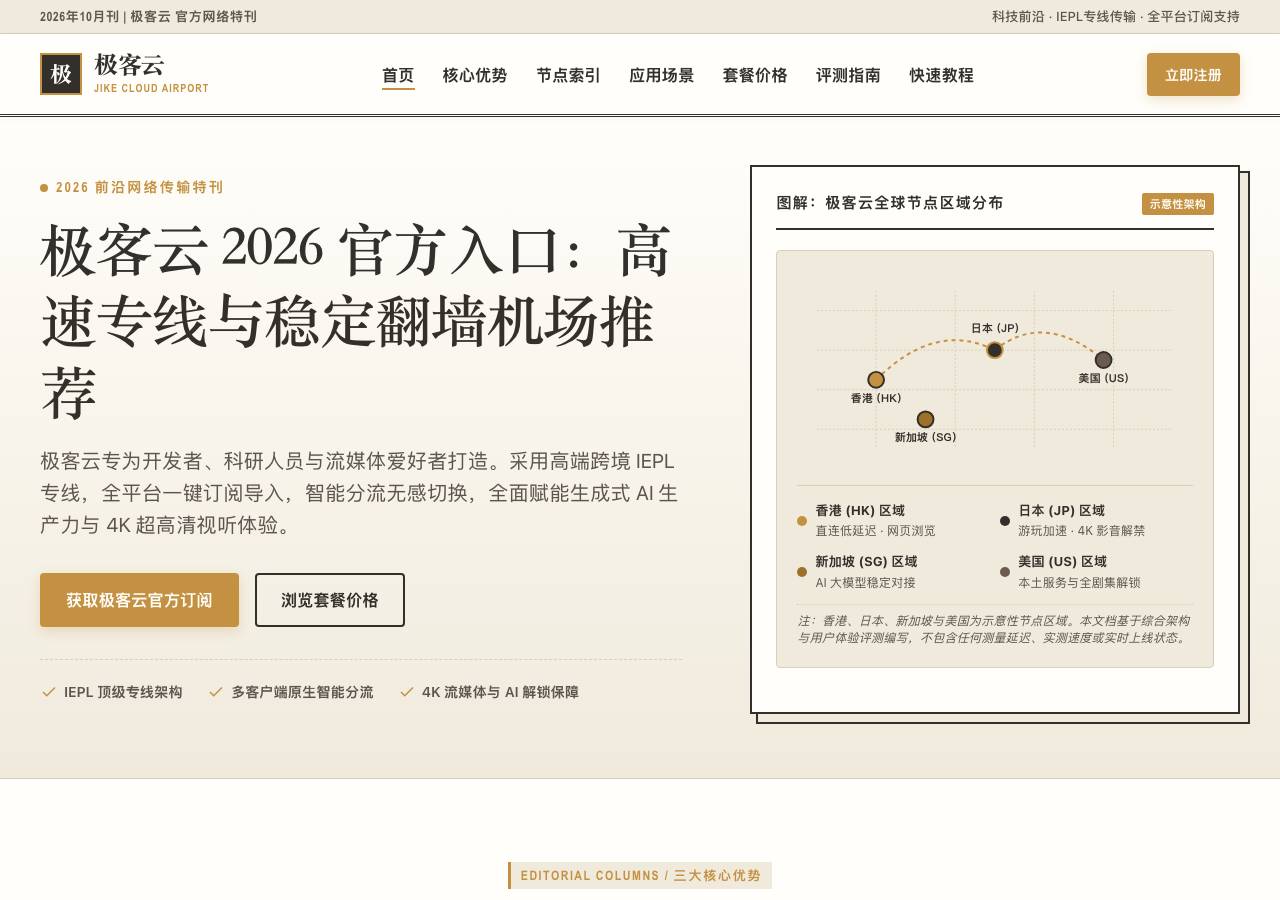Click the Japan (JP) node dot on the map
Screen dimensions: 1280x900
coord(995,350)
